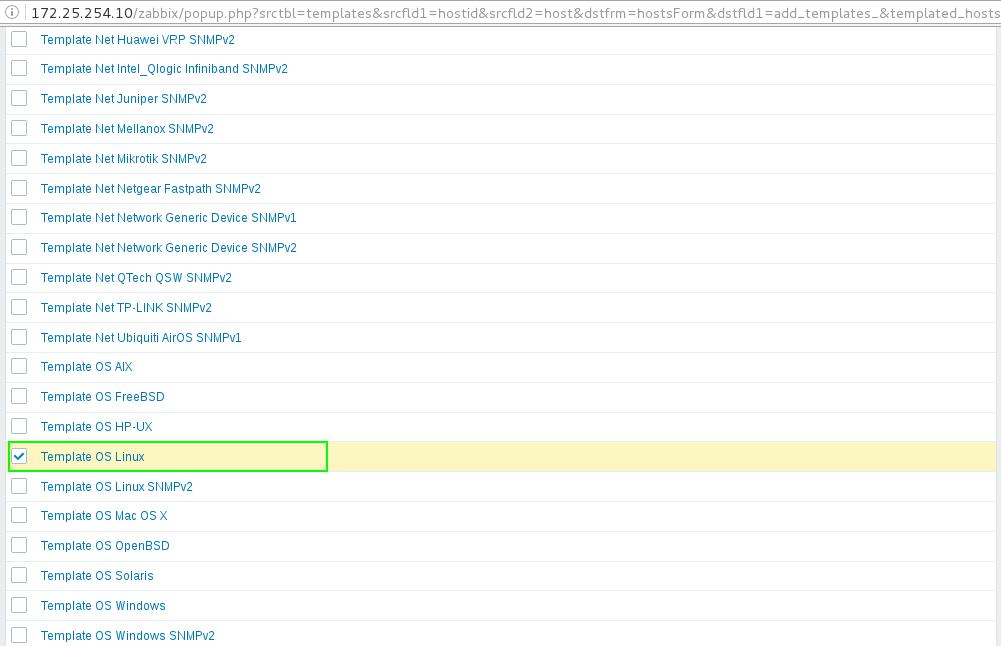Select the Template OS Linux SNMPv2 link

coord(116,487)
